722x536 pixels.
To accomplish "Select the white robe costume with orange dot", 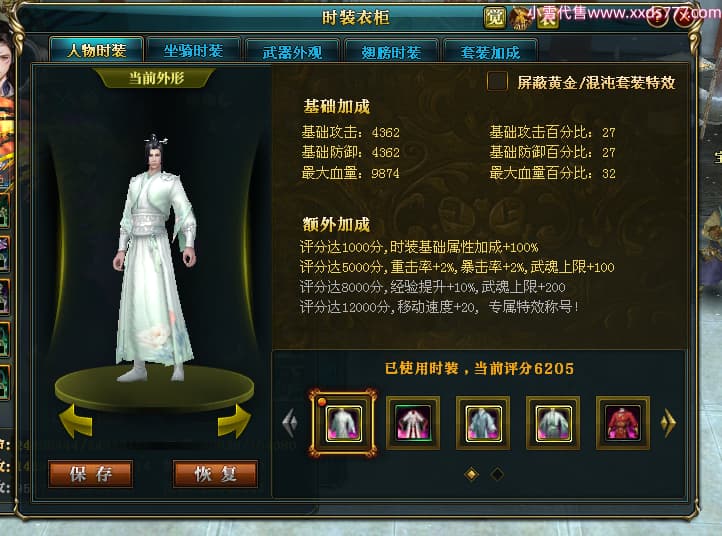I will point(343,423).
